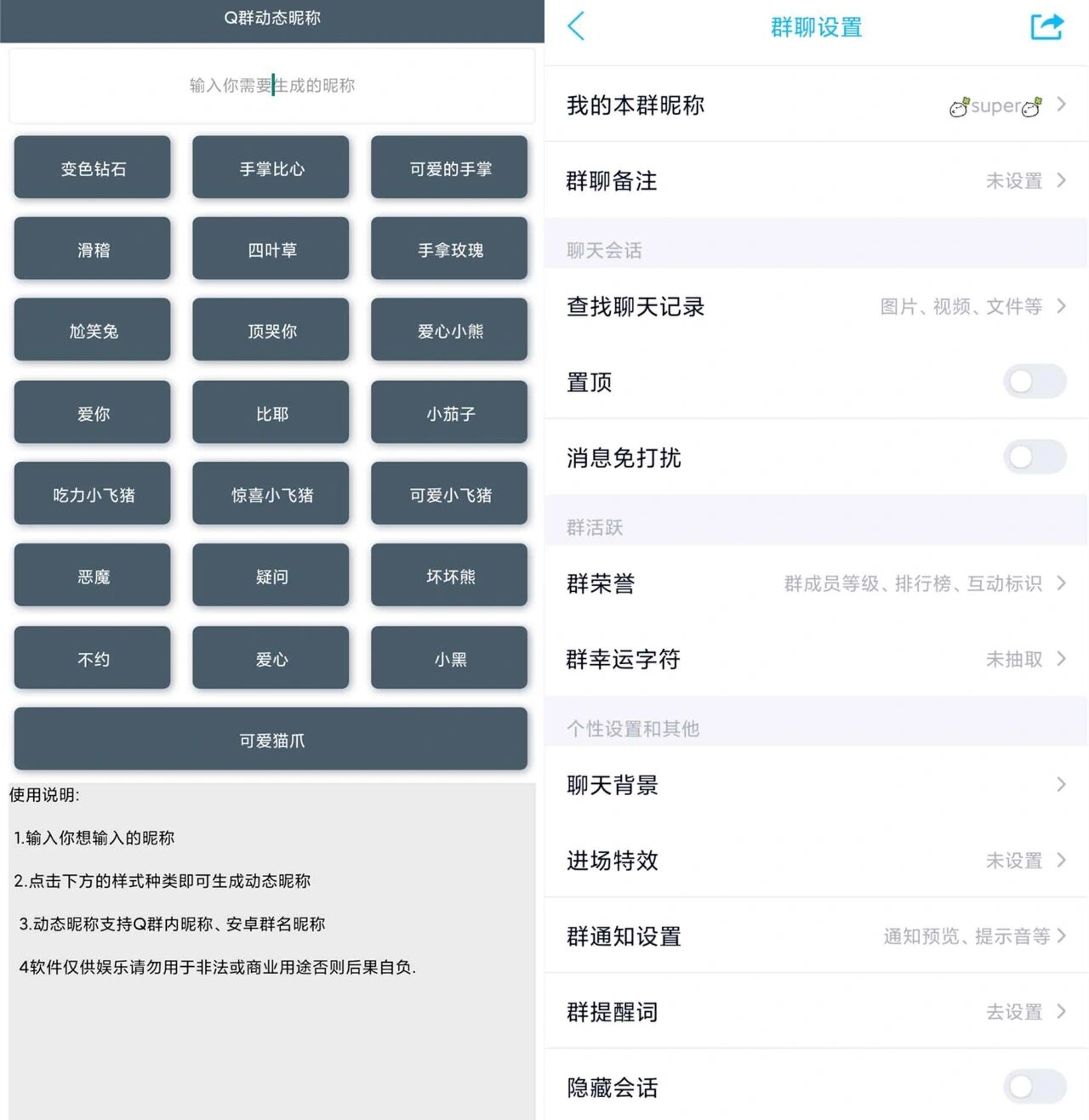Open 查找聊天记录 label
The height and width of the screenshot is (1120, 1089).
636,307
